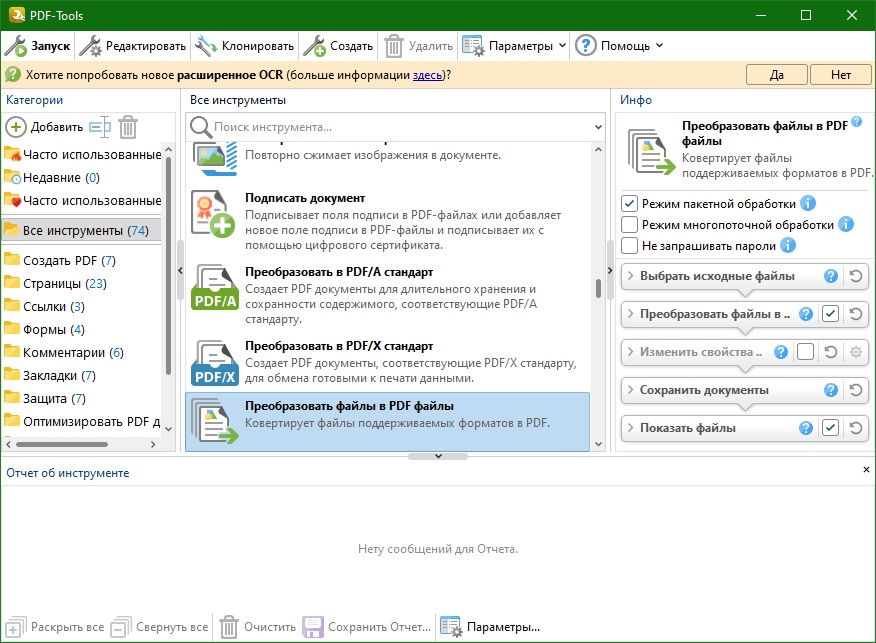Click the Запуск toolbar icon
Image resolution: width=876 pixels, height=643 pixels.
16,46
